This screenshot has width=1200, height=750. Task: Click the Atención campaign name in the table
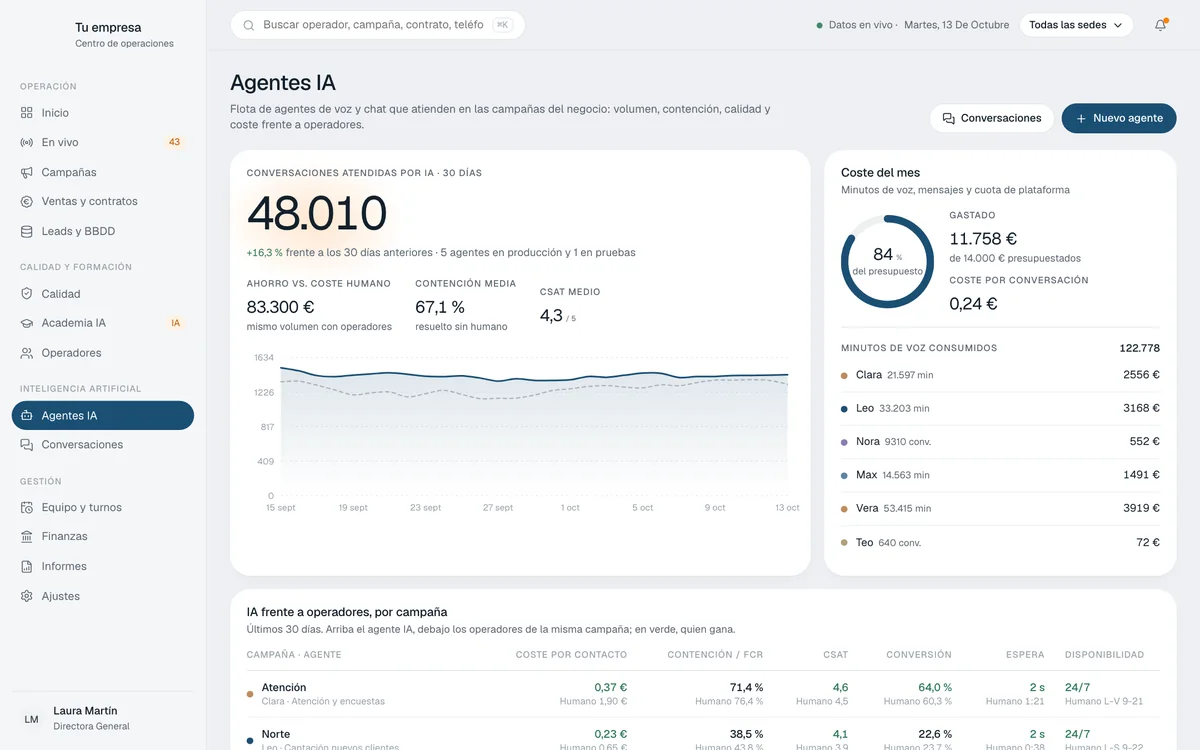[284, 687]
